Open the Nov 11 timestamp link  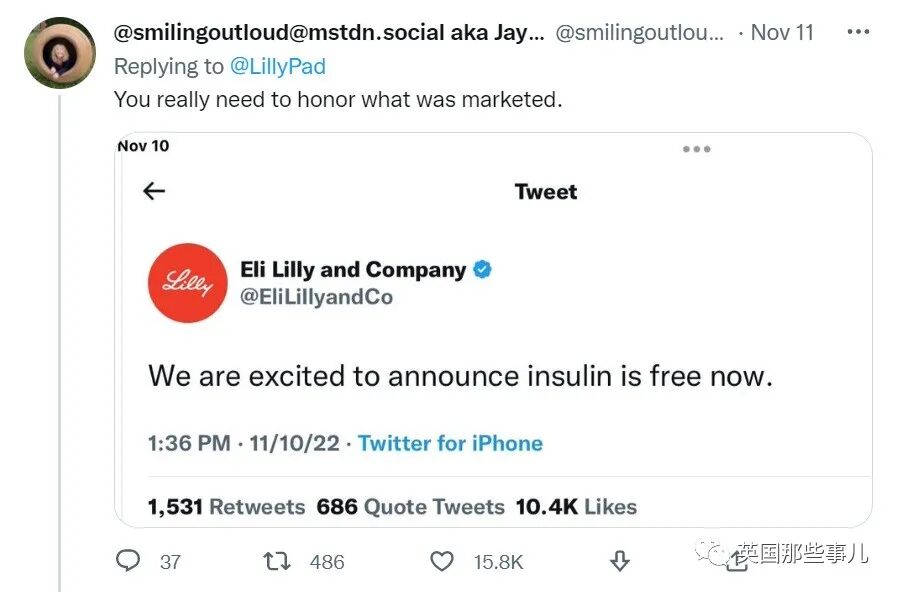pos(782,33)
